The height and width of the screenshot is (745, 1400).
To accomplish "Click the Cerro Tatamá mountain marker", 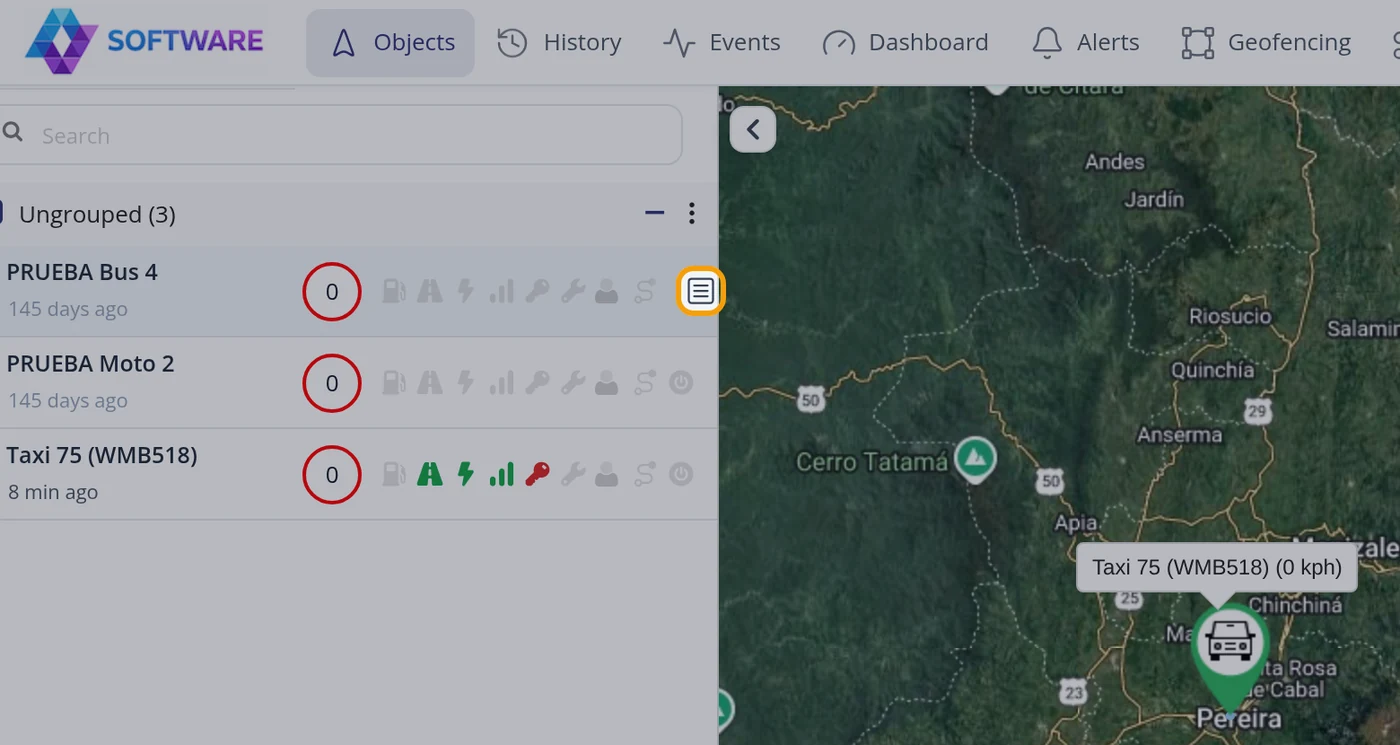I will (975, 459).
